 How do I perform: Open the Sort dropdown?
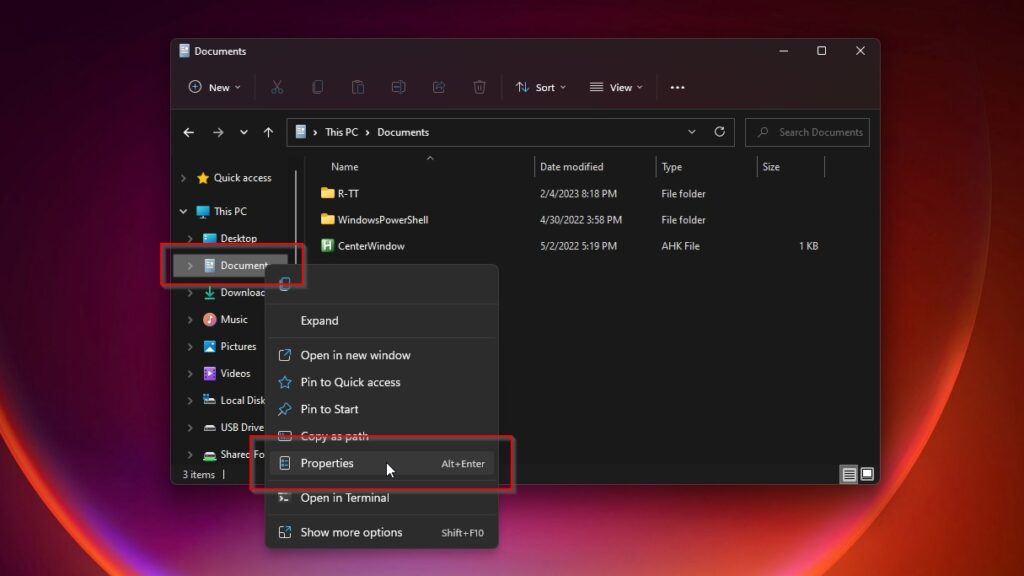(x=541, y=88)
